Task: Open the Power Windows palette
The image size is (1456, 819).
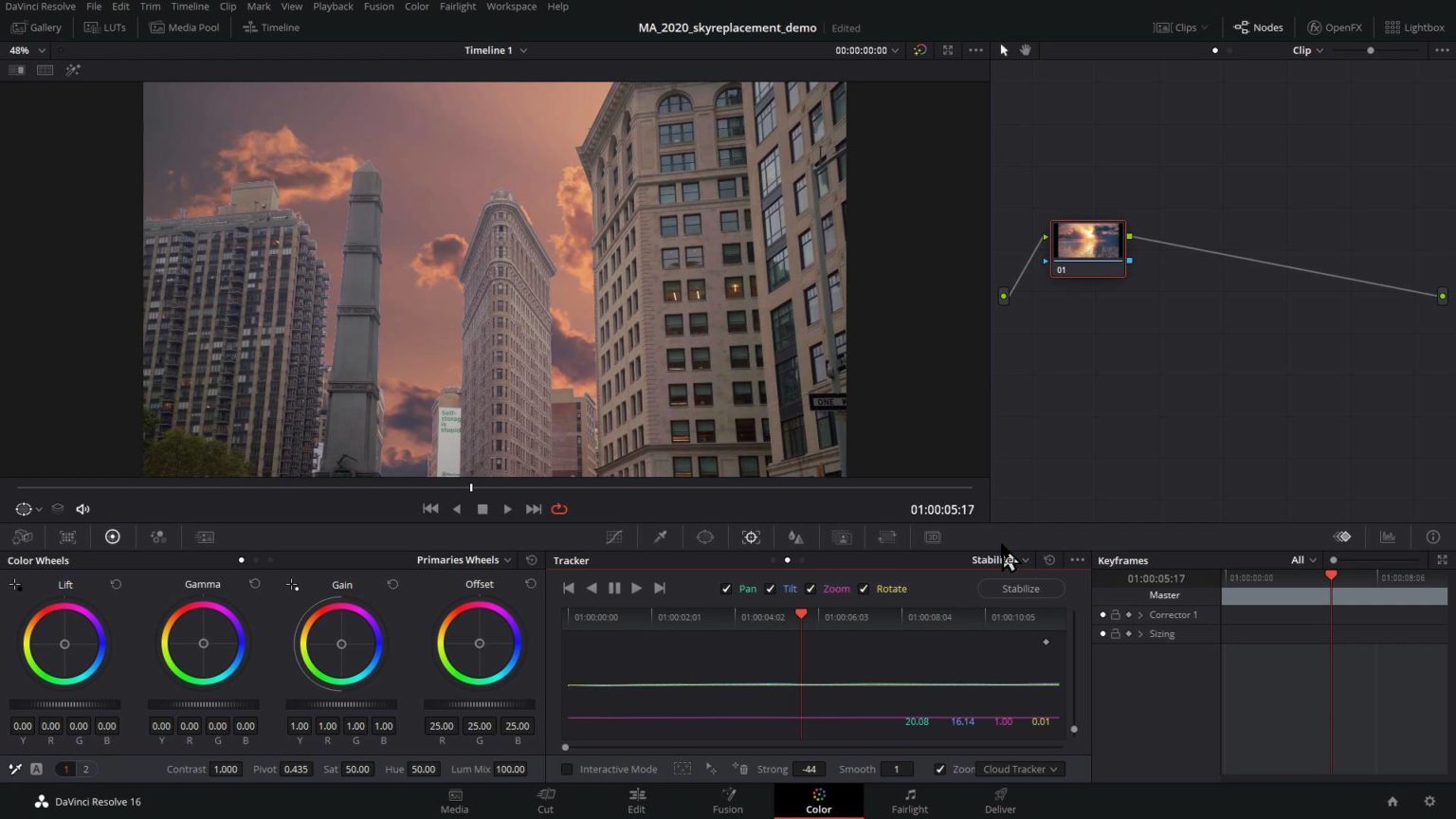Action: [704, 537]
